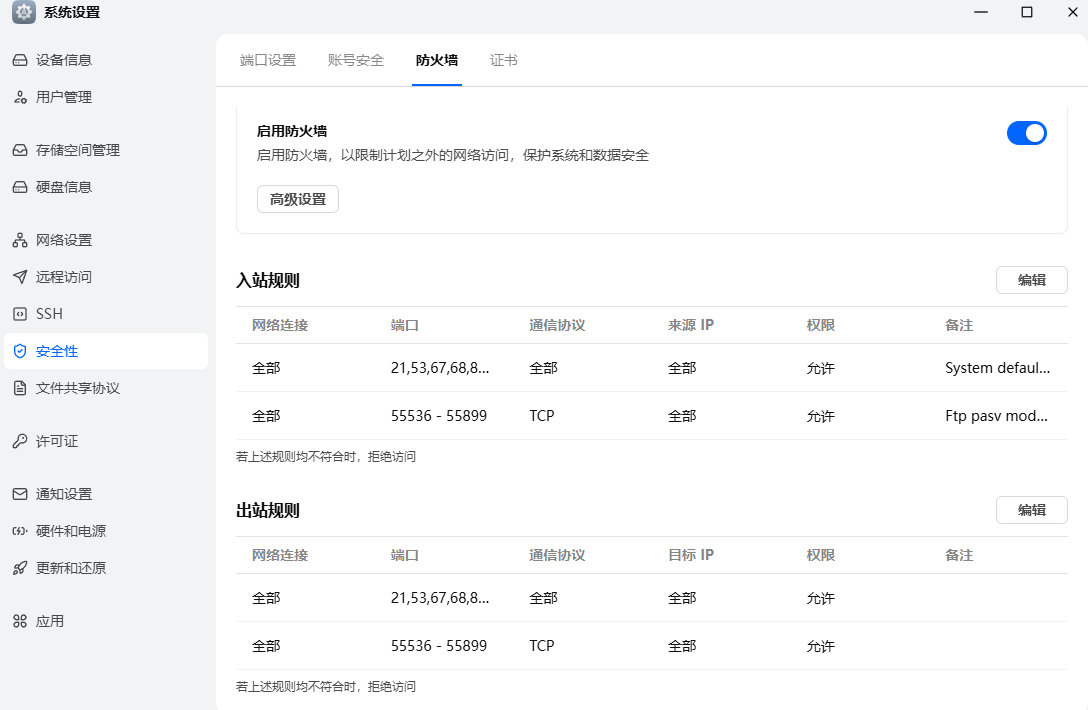View 硬盘信息 page
Image resolution: width=1088 pixels, height=710 pixels.
(60, 186)
